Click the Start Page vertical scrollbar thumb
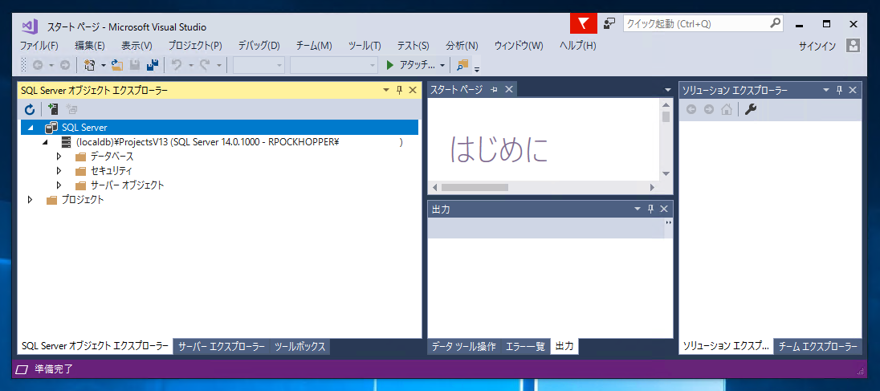The width and height of the screenshot is (880, 391). 666,117
